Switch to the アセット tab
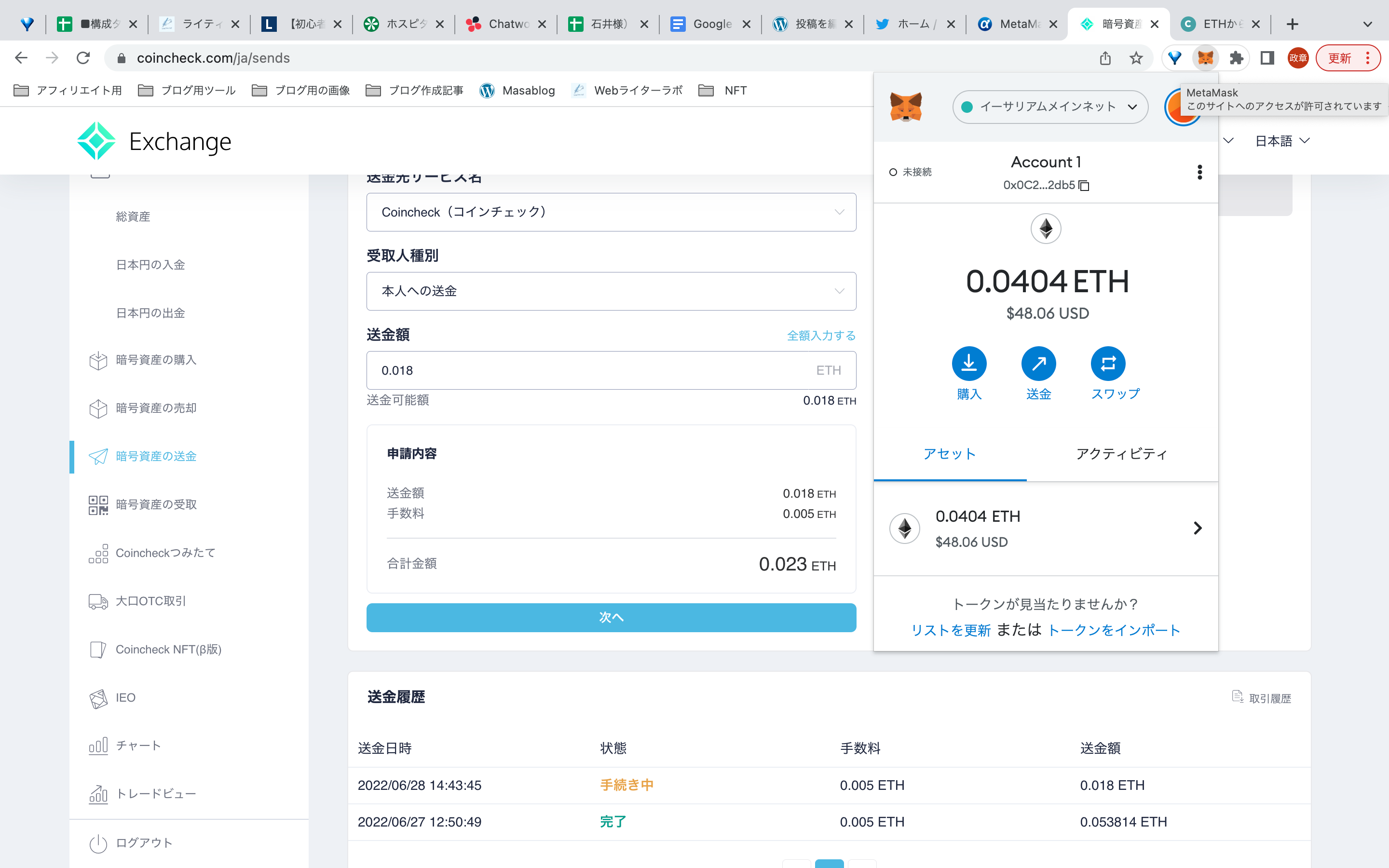 [x=950, y=454]
